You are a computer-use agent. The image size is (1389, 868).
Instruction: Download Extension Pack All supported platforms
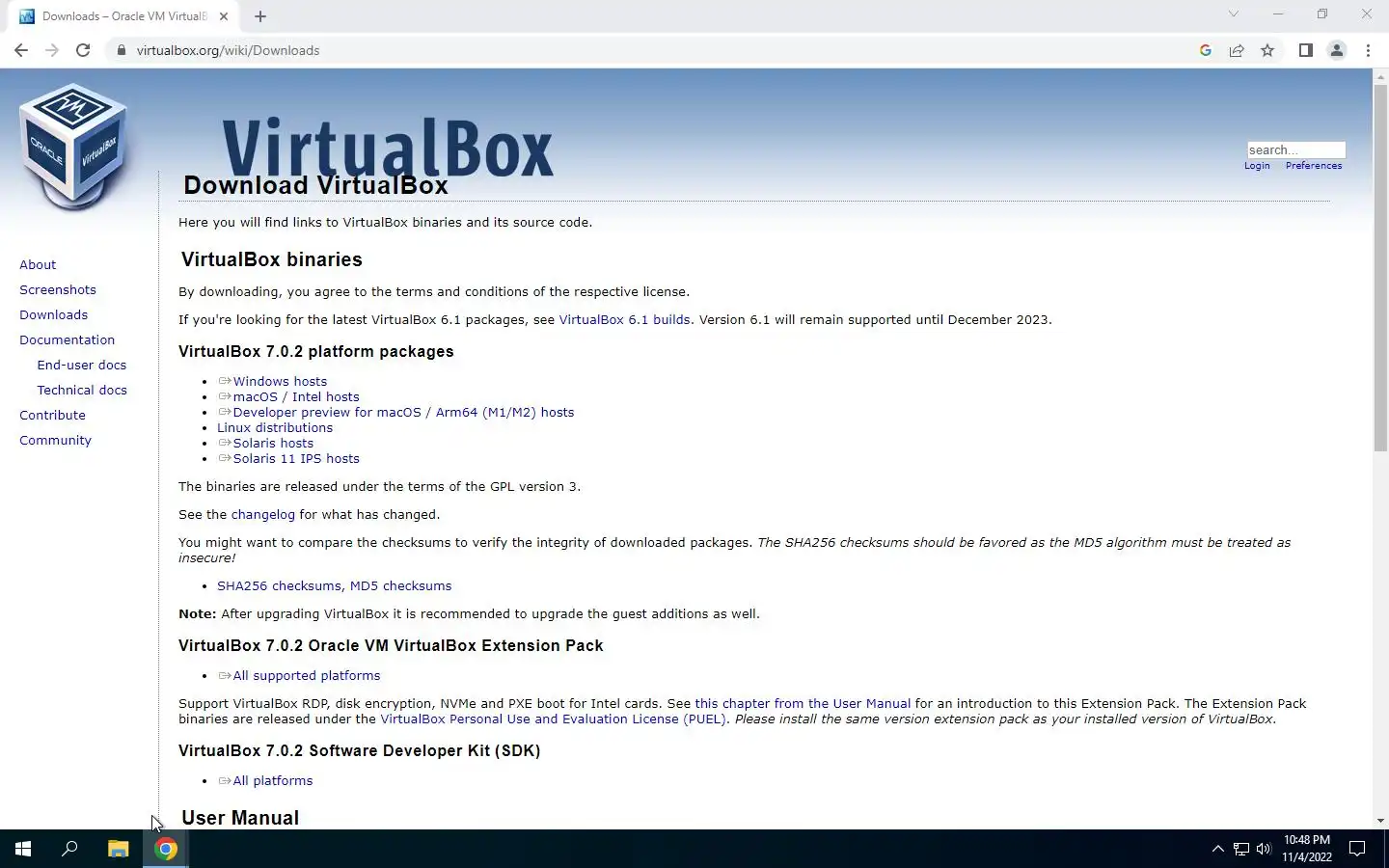coord(307,675)
